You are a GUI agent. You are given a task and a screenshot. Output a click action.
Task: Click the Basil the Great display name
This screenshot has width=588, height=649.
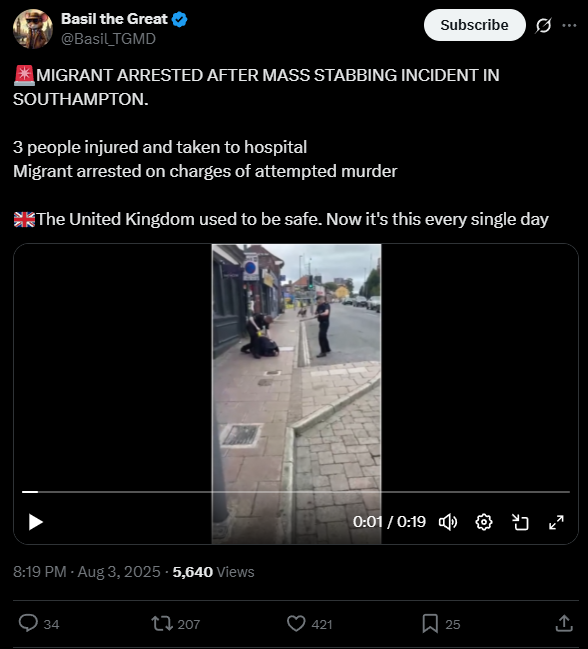click(x=114, y=19)
